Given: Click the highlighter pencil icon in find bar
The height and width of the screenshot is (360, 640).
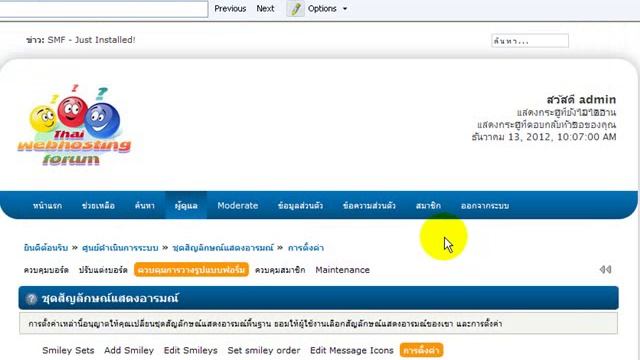Looking at the screenshot, I should point(296,9).
